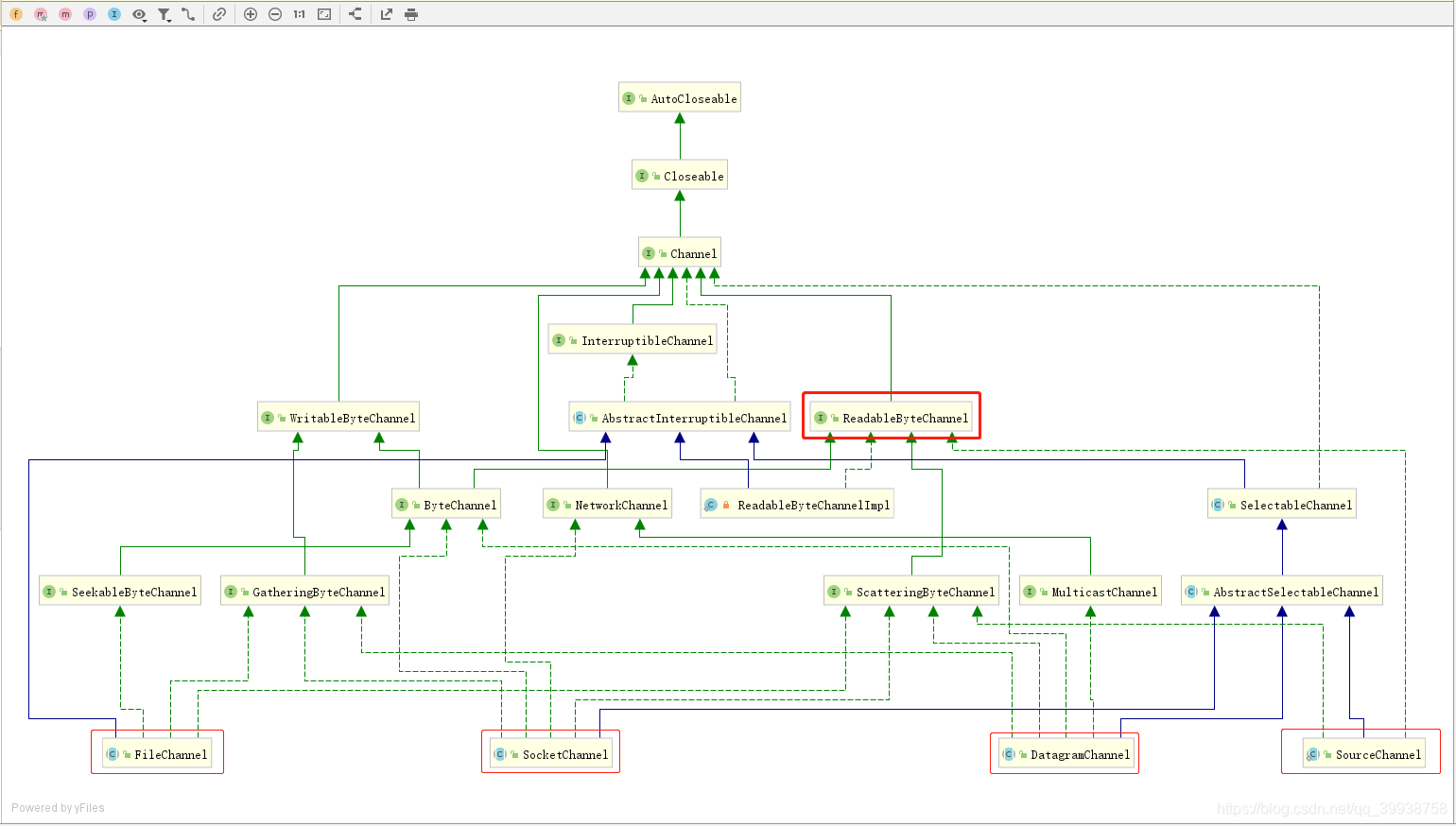Click the interface icon on ByteChannel
The height and width of the screenshot is (826, 1456).
[402, 505]
